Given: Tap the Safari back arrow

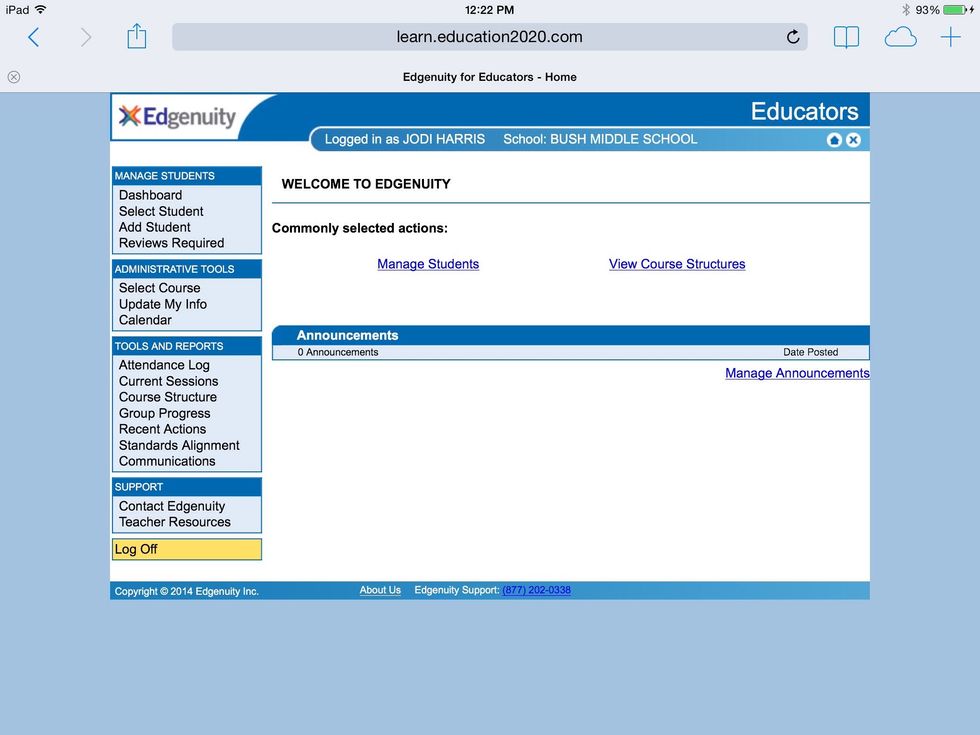Looking at the screenshot, I should (33, 38).
